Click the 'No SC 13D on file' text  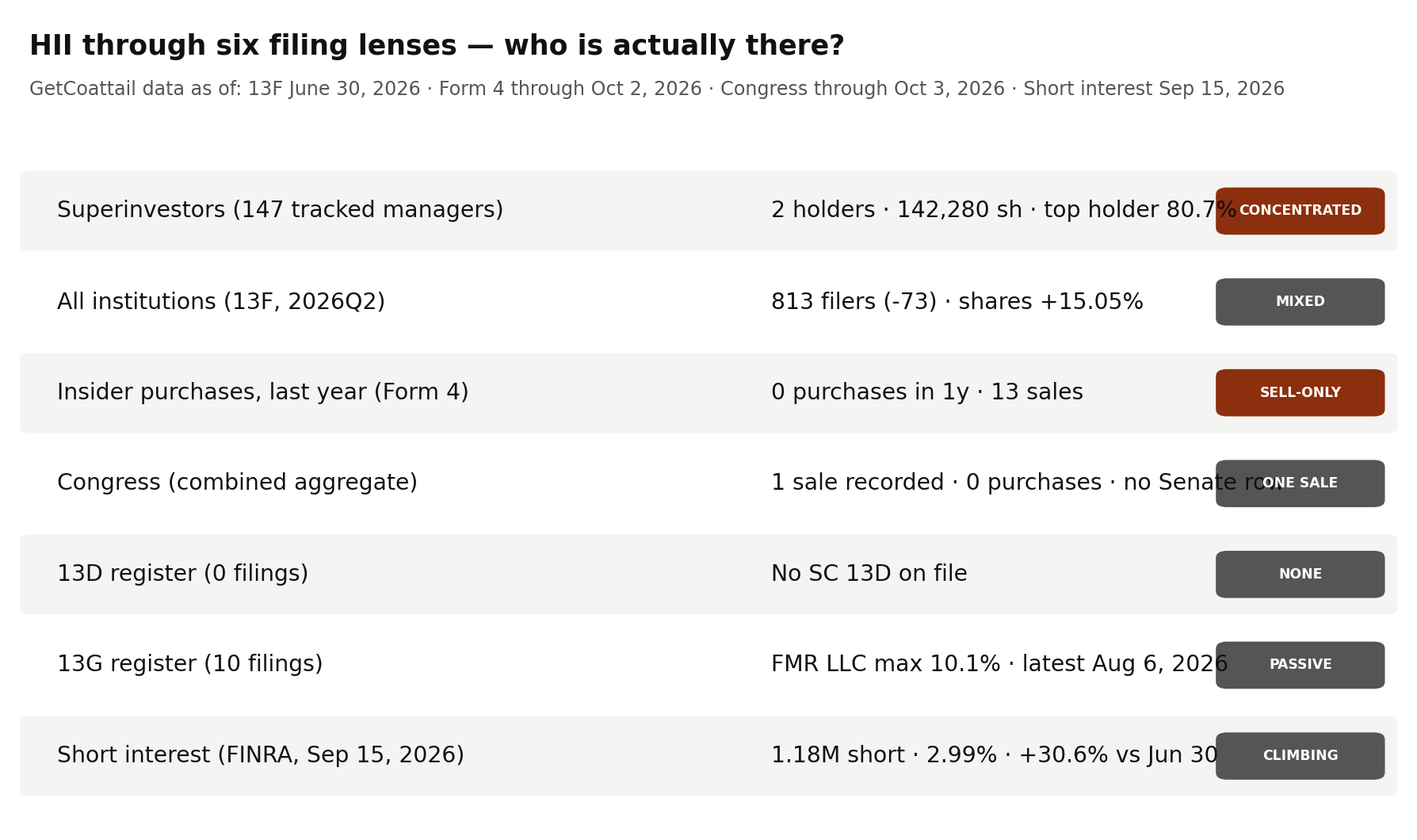point(869,575)
